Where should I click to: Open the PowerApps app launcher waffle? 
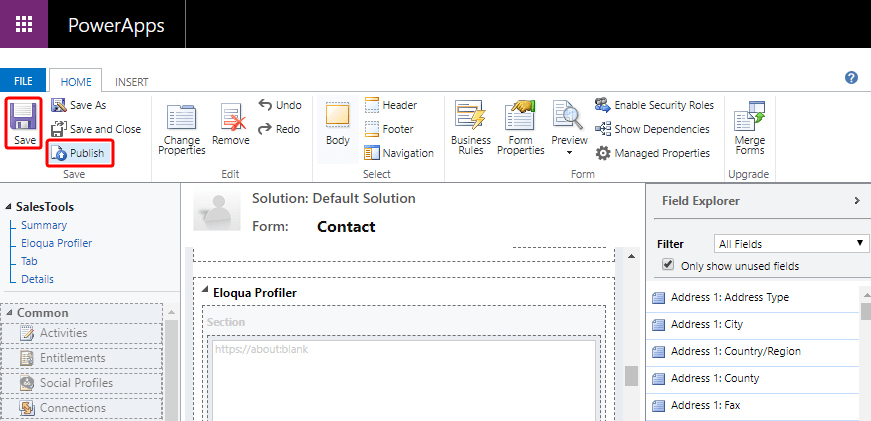[24, 24]
